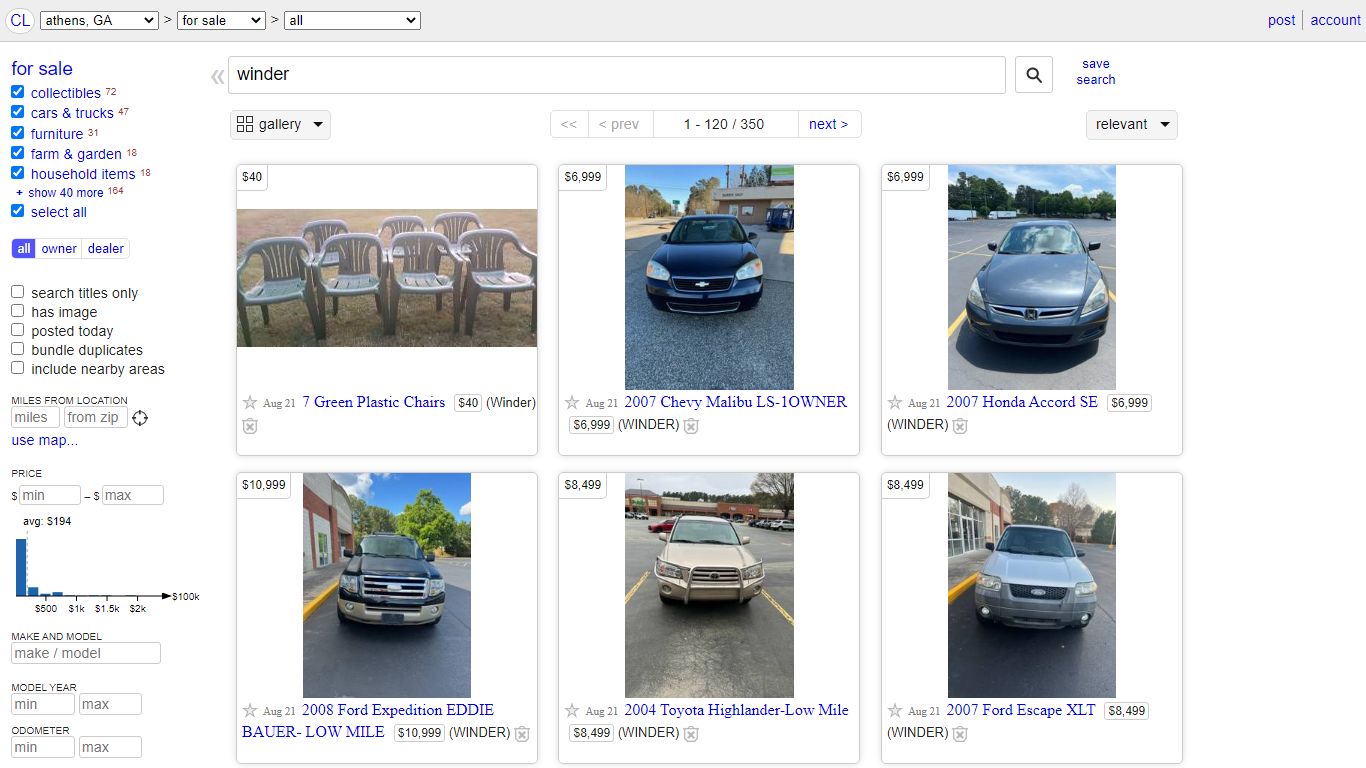This screenshot has width=1366, height=768.
Task: Switch to dealer listings tab
Action: pyautogui.click(x=106, y=249)
